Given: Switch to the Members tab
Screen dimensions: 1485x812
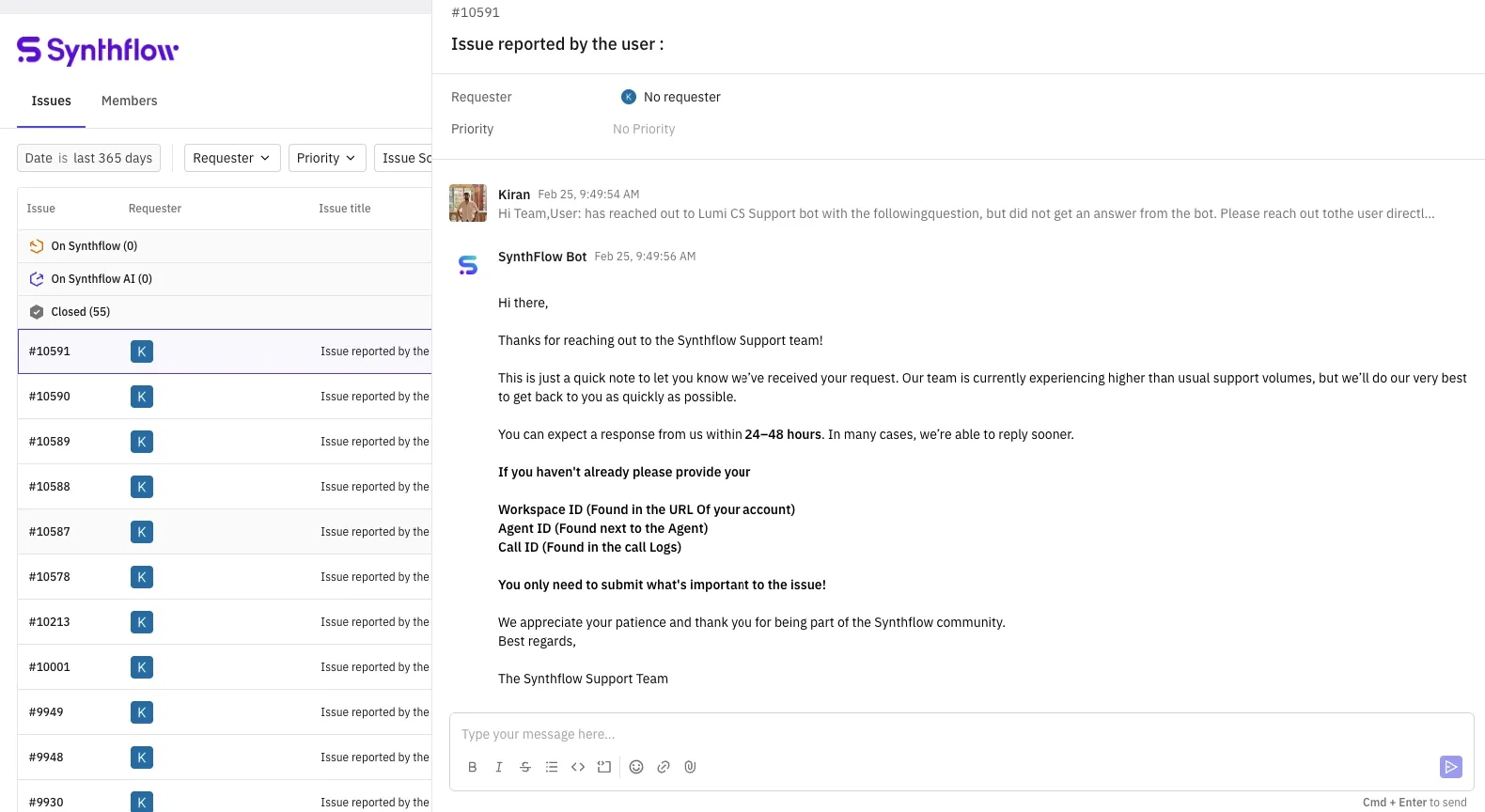Looking at the screenshot, I should coord(130,101).
